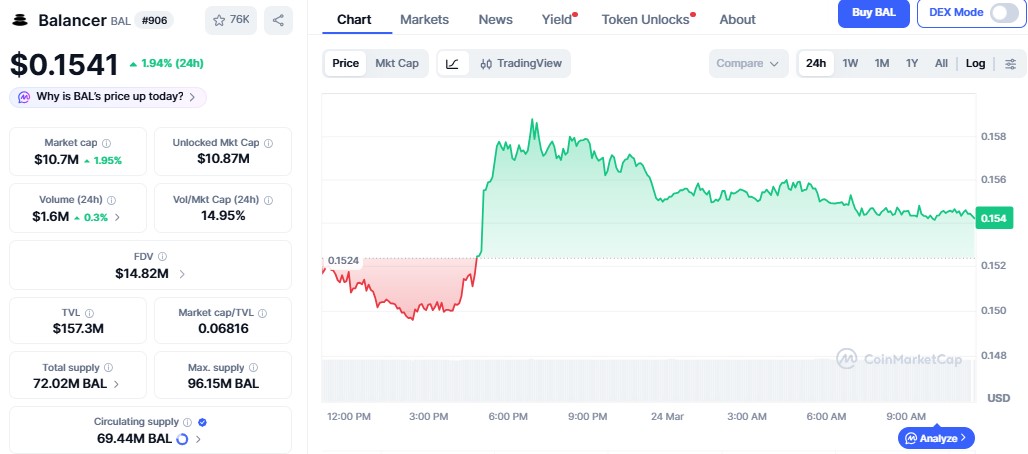Expand Circulating supply details chevron

[199, 439]
